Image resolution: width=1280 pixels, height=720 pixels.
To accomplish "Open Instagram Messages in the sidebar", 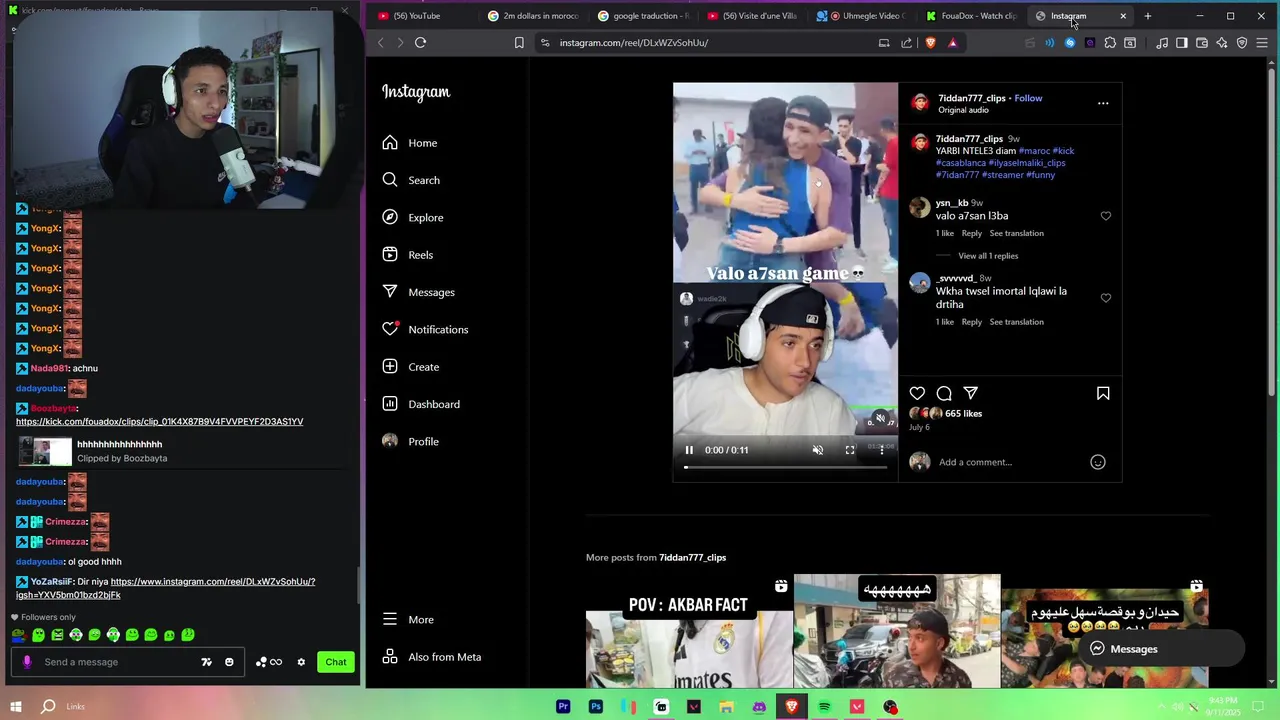I will pyautogui.click(x=418, y=292).
